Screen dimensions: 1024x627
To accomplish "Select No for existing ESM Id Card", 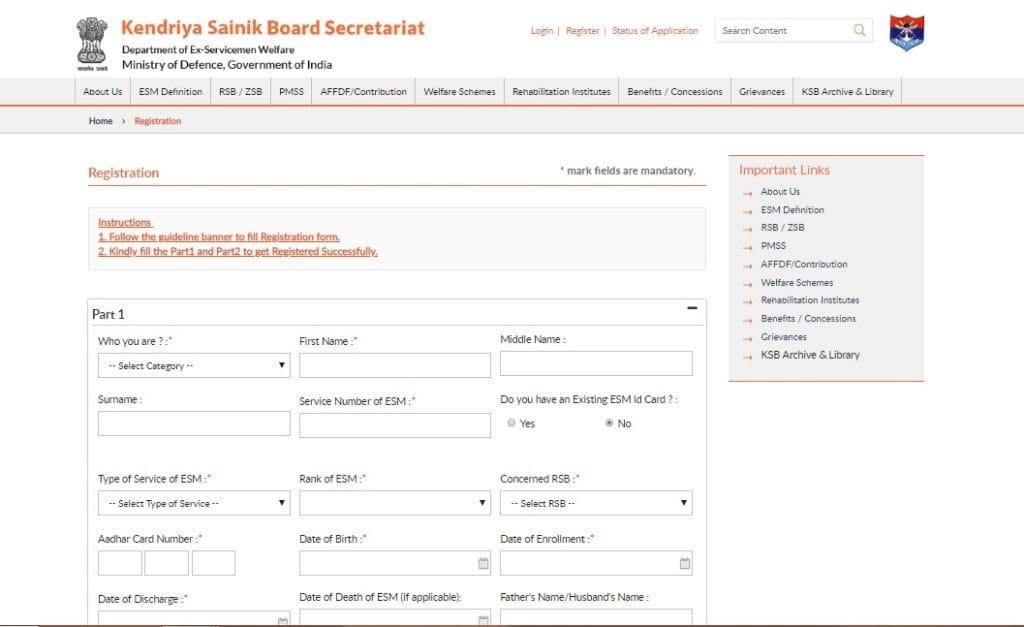I will pos(609,423).
